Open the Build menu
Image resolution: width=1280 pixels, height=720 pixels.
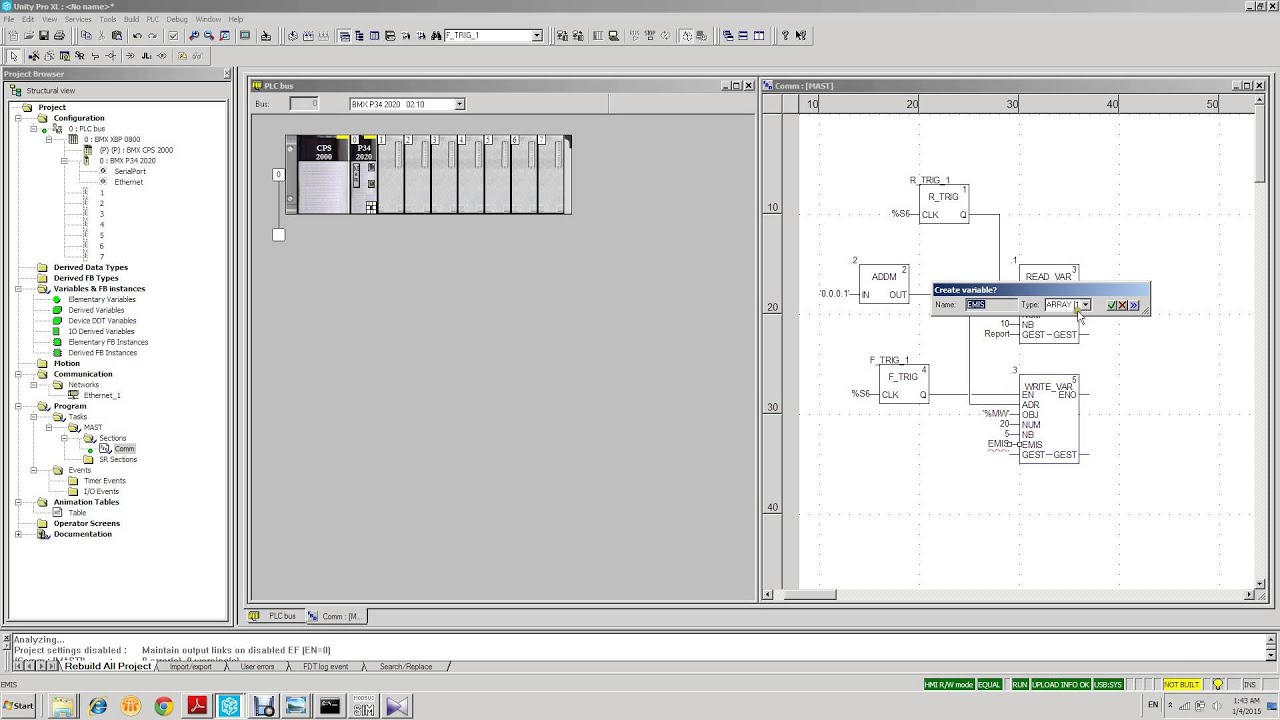pyautogui.click(x=131, y=19)
